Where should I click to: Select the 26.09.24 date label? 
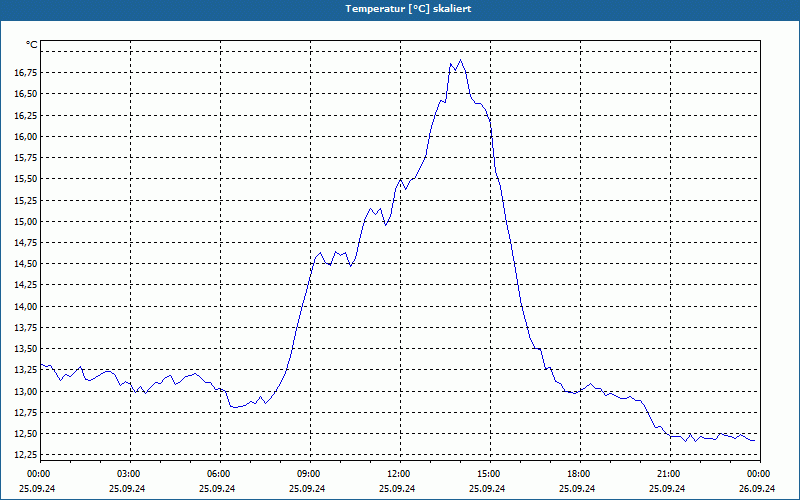pos(757,488)
